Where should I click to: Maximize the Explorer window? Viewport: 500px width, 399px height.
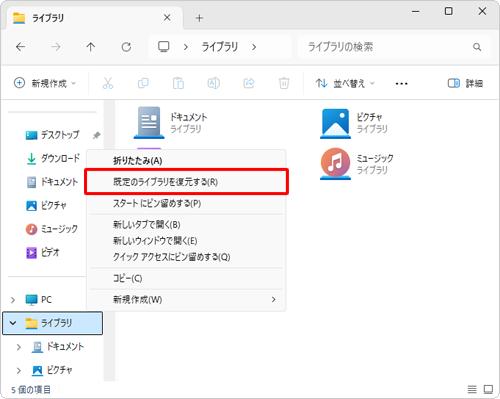coord(449,11)
